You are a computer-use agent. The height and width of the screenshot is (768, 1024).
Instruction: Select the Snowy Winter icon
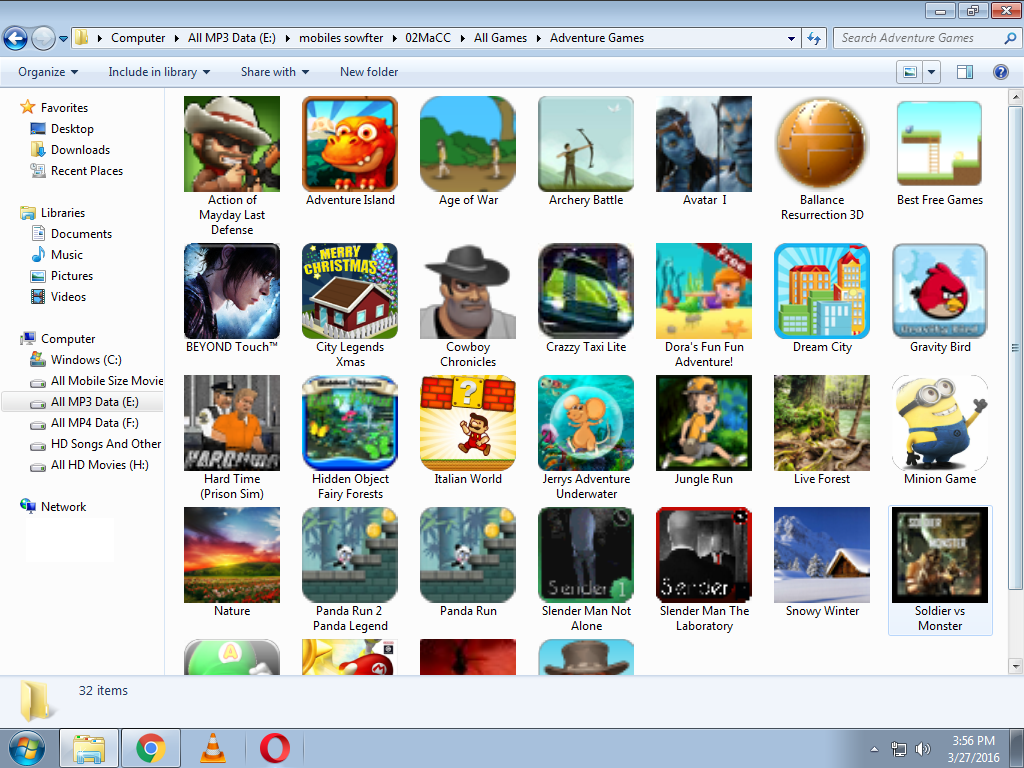(x=822, y=554)
